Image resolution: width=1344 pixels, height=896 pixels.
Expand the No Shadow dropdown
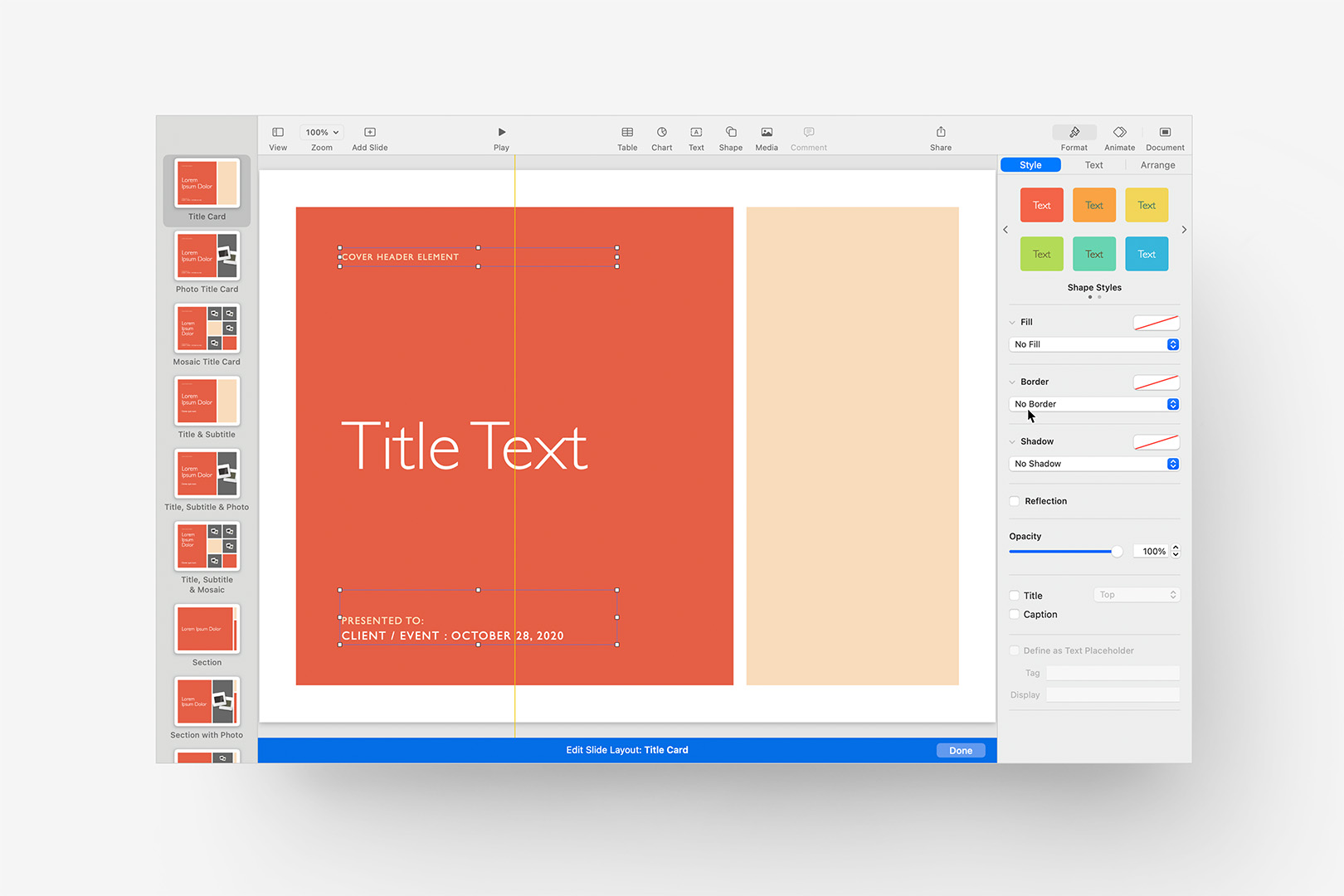point(1093,464)
